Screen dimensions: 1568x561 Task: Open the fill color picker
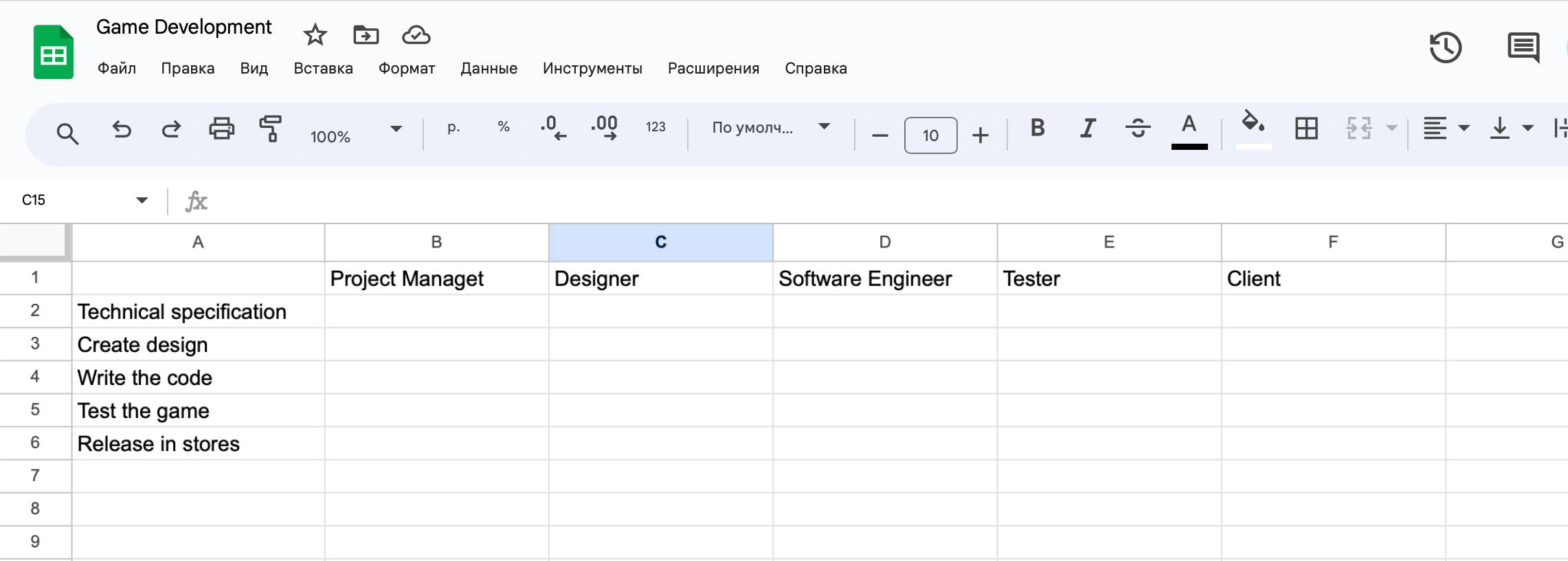point(1253,129)
